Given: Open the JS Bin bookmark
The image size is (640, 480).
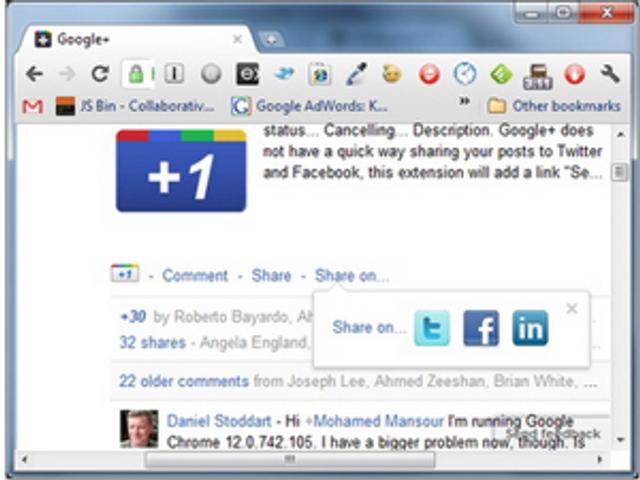Looking at the screenshot, I should point(135,107).
